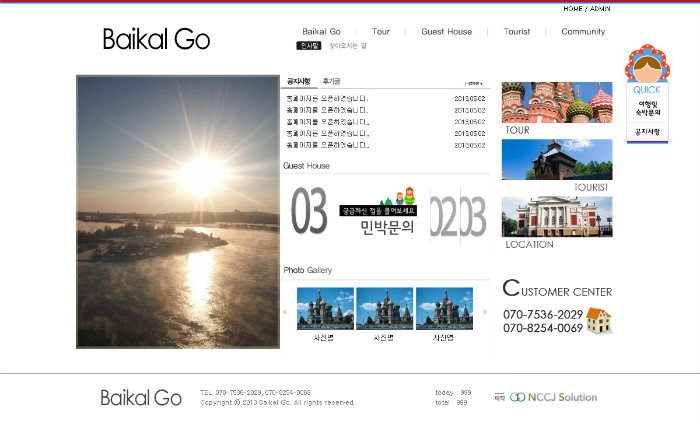This screenshot has height=421, width=700.
Task: Open the TOURIST banner with wooden church image
Action: [557, 159]
